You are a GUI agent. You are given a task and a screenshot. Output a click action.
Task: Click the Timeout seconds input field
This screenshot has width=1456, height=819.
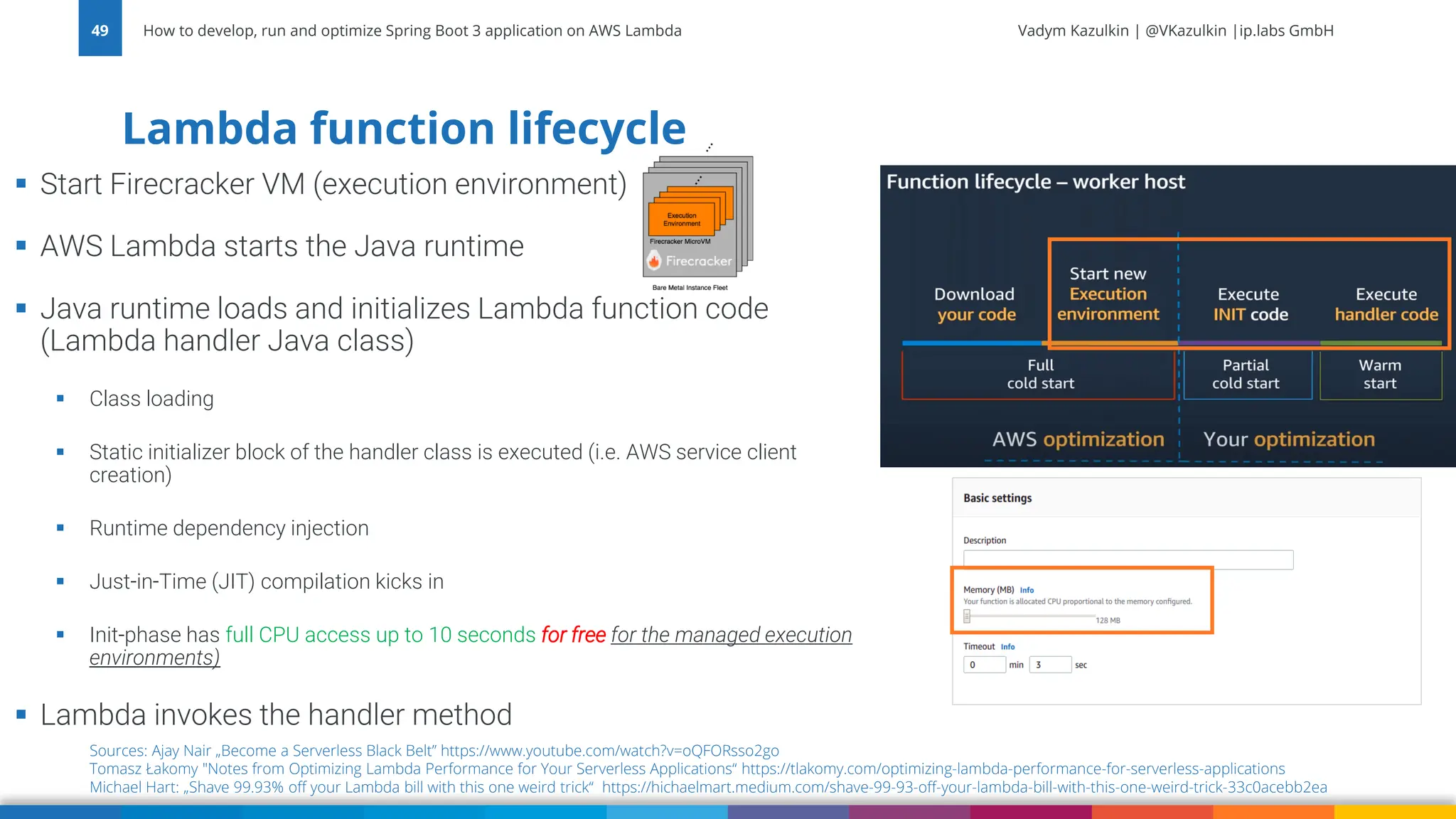tap(1049, 665)
